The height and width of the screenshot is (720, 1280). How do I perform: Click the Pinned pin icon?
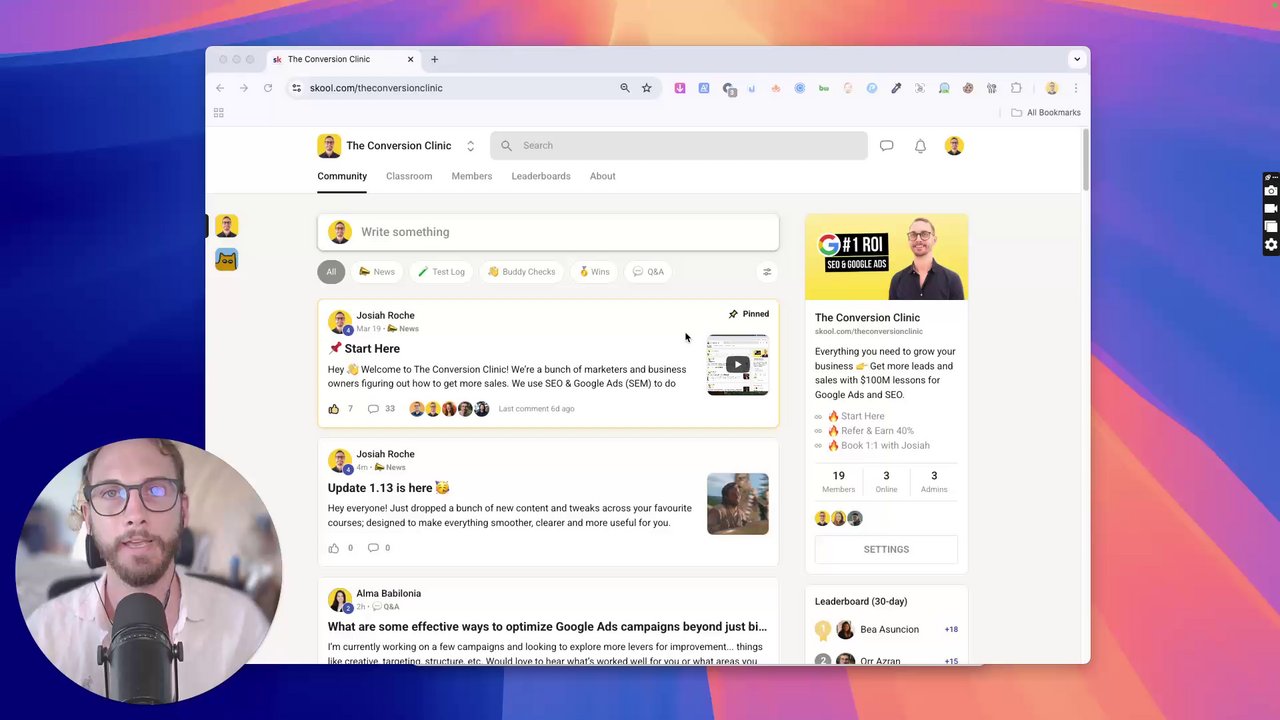click(733, 314)
